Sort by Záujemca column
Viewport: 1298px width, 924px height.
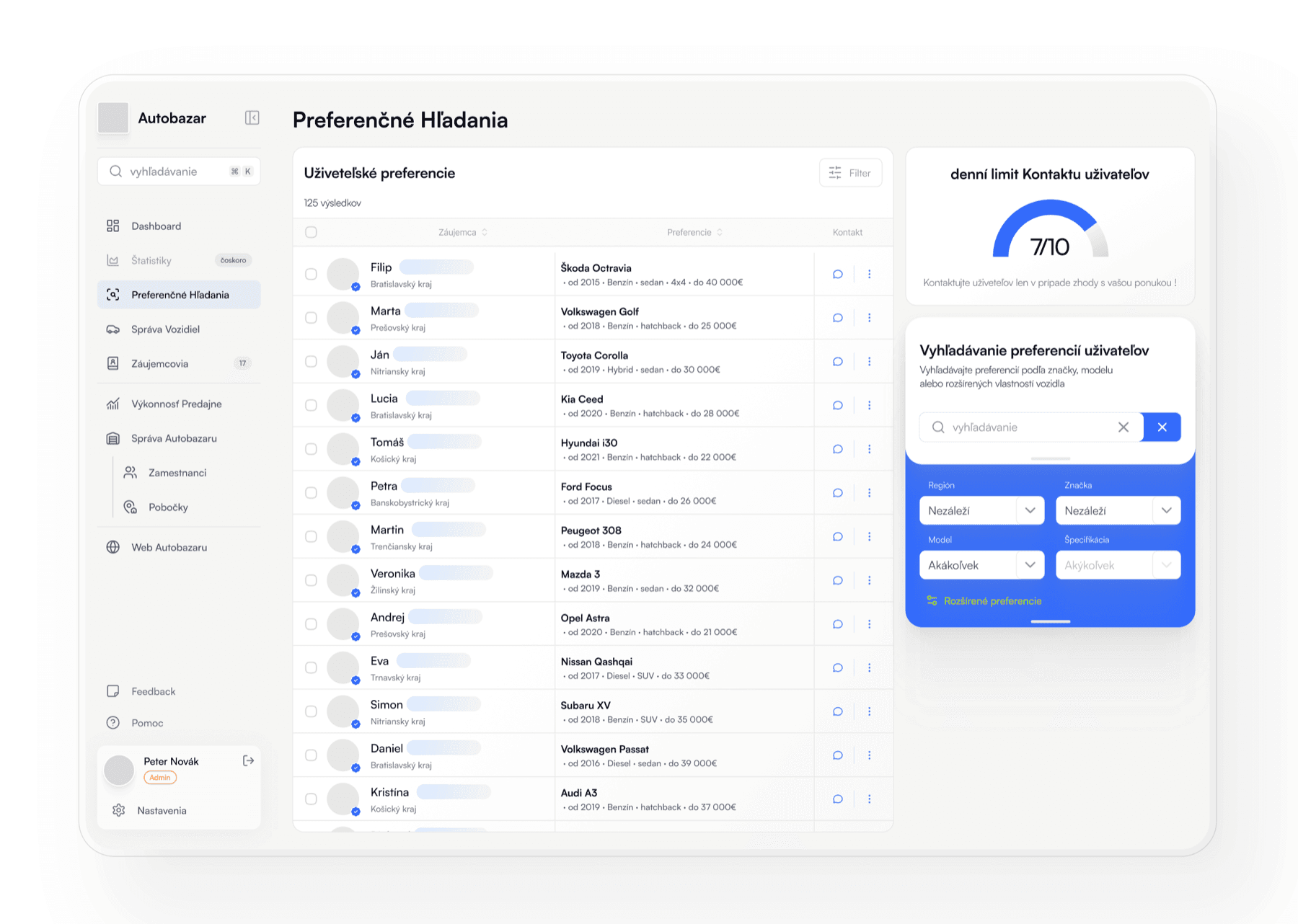[463, 232]
